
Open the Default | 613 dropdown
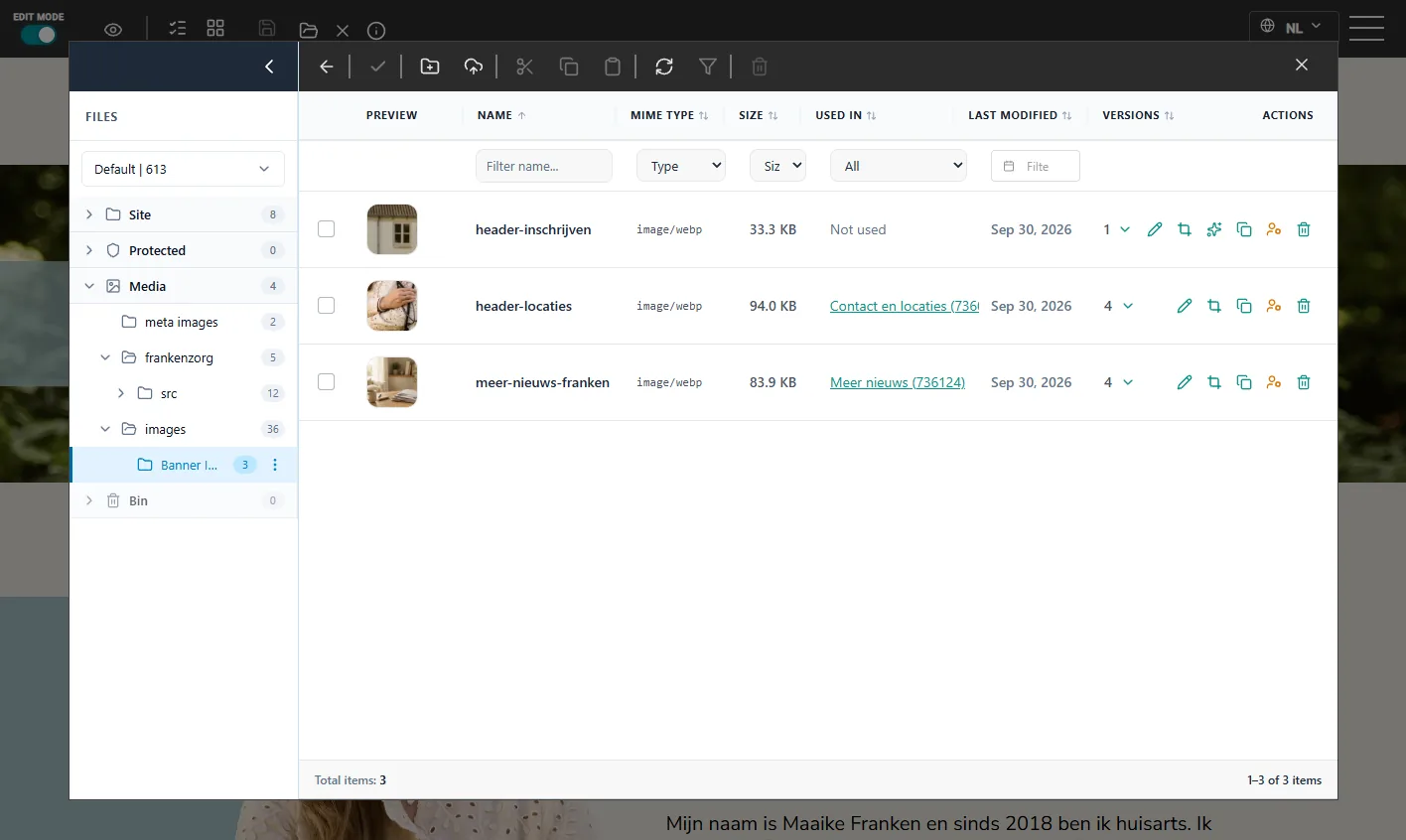click(183, 169)
